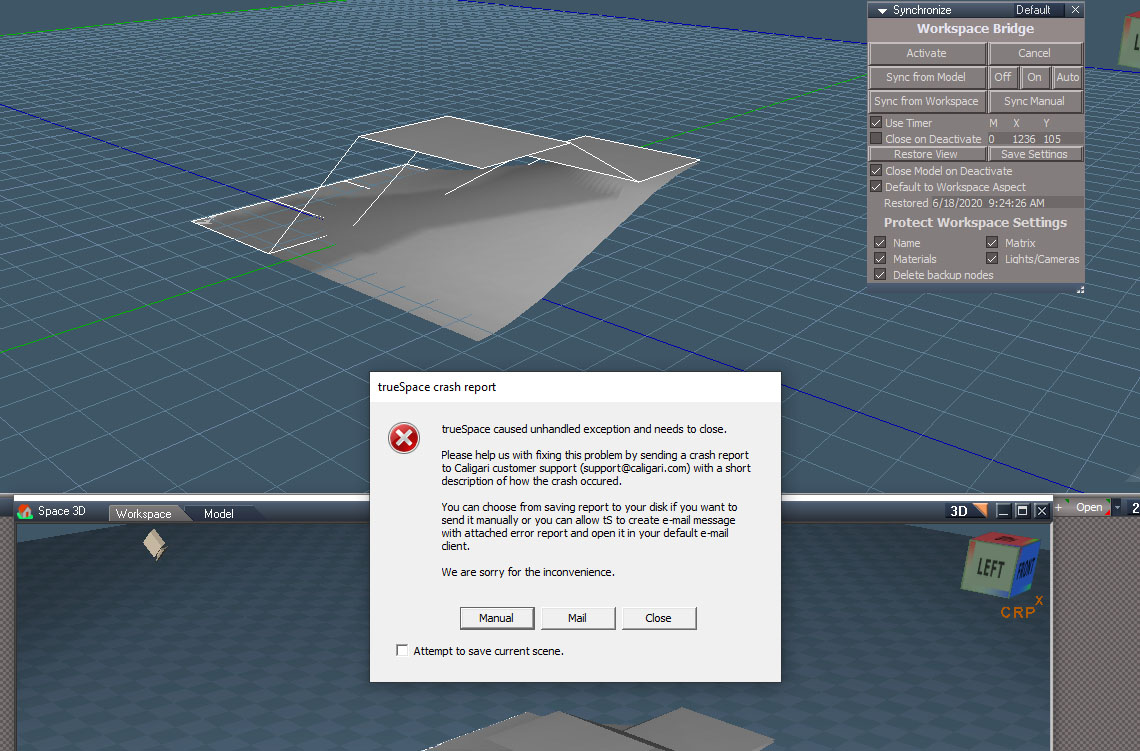Image resolution: width=1140 pixels, height=751 pixels.
Task: Click the resize grip of Synchronize panel
Action: point(1080,289)
